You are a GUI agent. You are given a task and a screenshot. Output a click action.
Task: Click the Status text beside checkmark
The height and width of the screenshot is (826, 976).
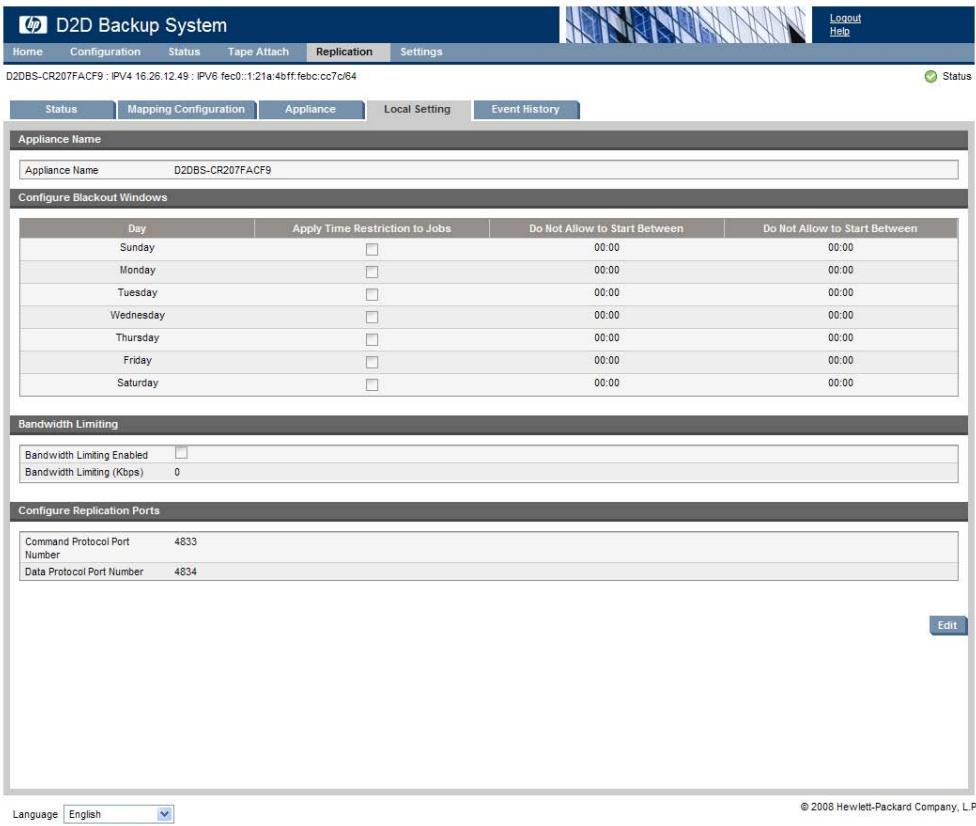(x=956, y=76)
